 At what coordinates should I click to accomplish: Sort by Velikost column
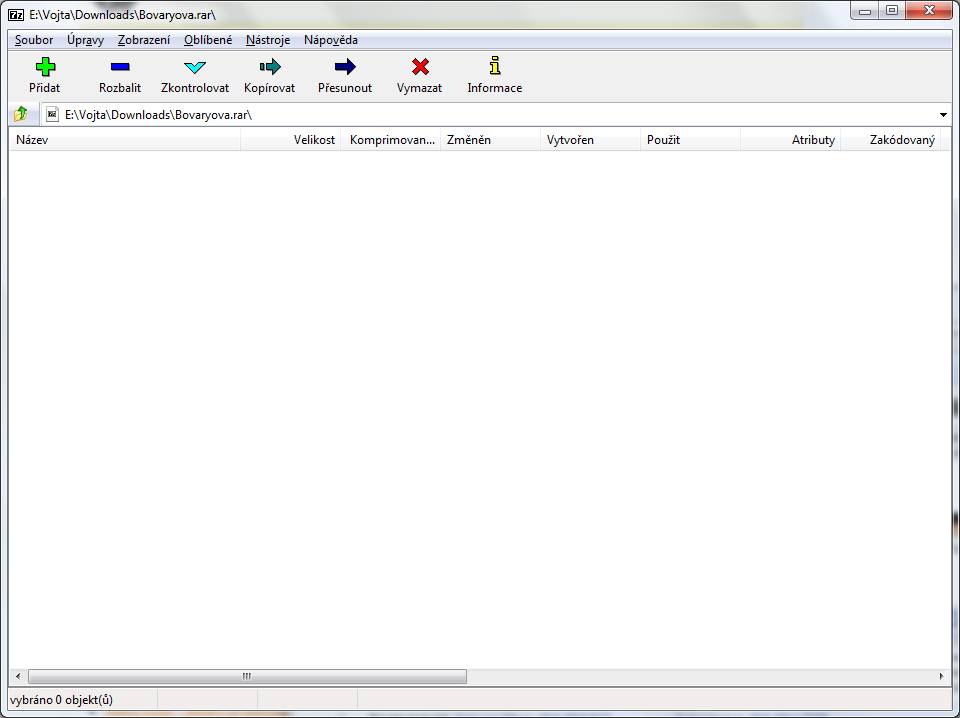click(x=291, y=140)
